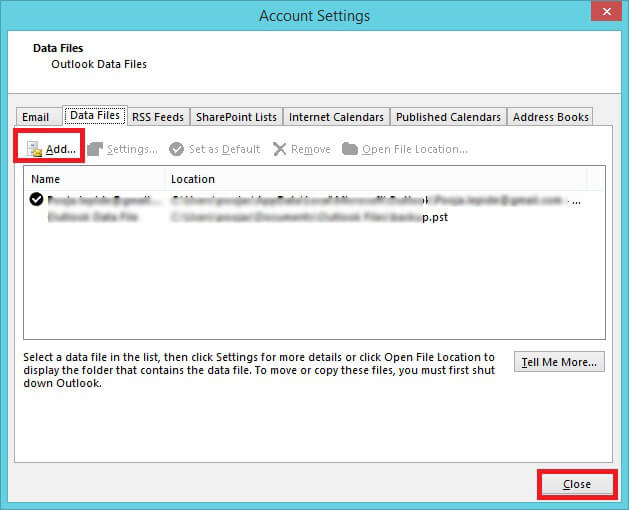
Task: Click the Set as Default checkmark icon
Action: (176, 149)
